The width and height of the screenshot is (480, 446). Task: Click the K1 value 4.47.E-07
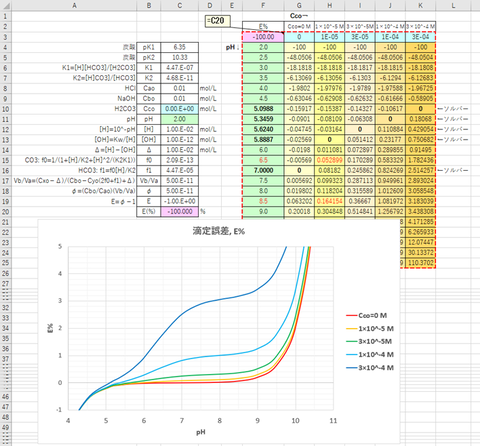coord(179,68)
